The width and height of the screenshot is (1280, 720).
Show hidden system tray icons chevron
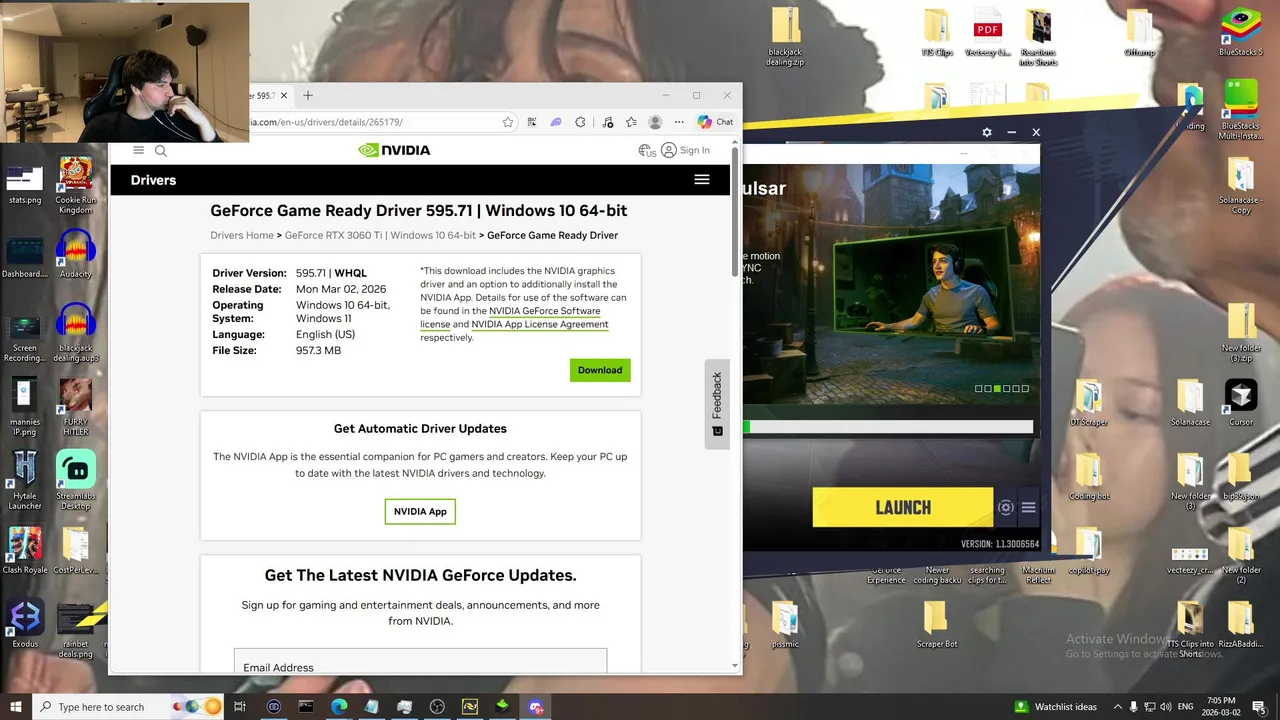point(1118,707)
